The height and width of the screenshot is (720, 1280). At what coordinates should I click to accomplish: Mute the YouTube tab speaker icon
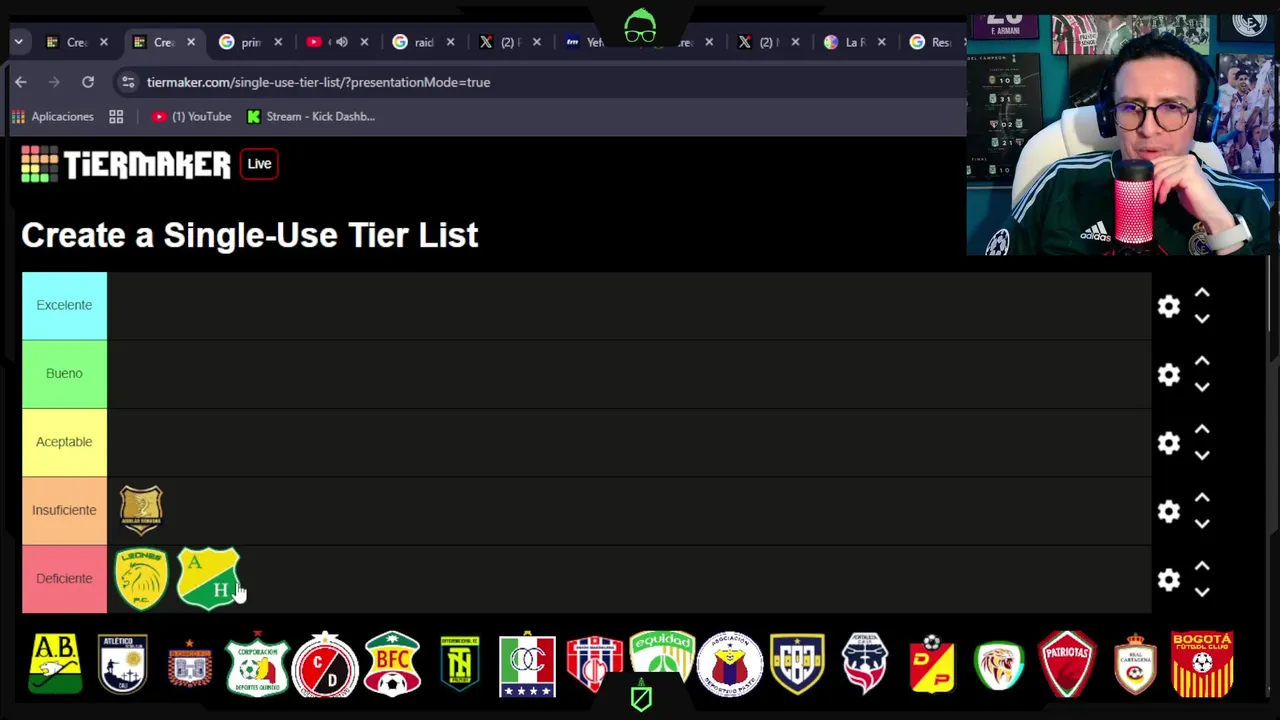342,42
